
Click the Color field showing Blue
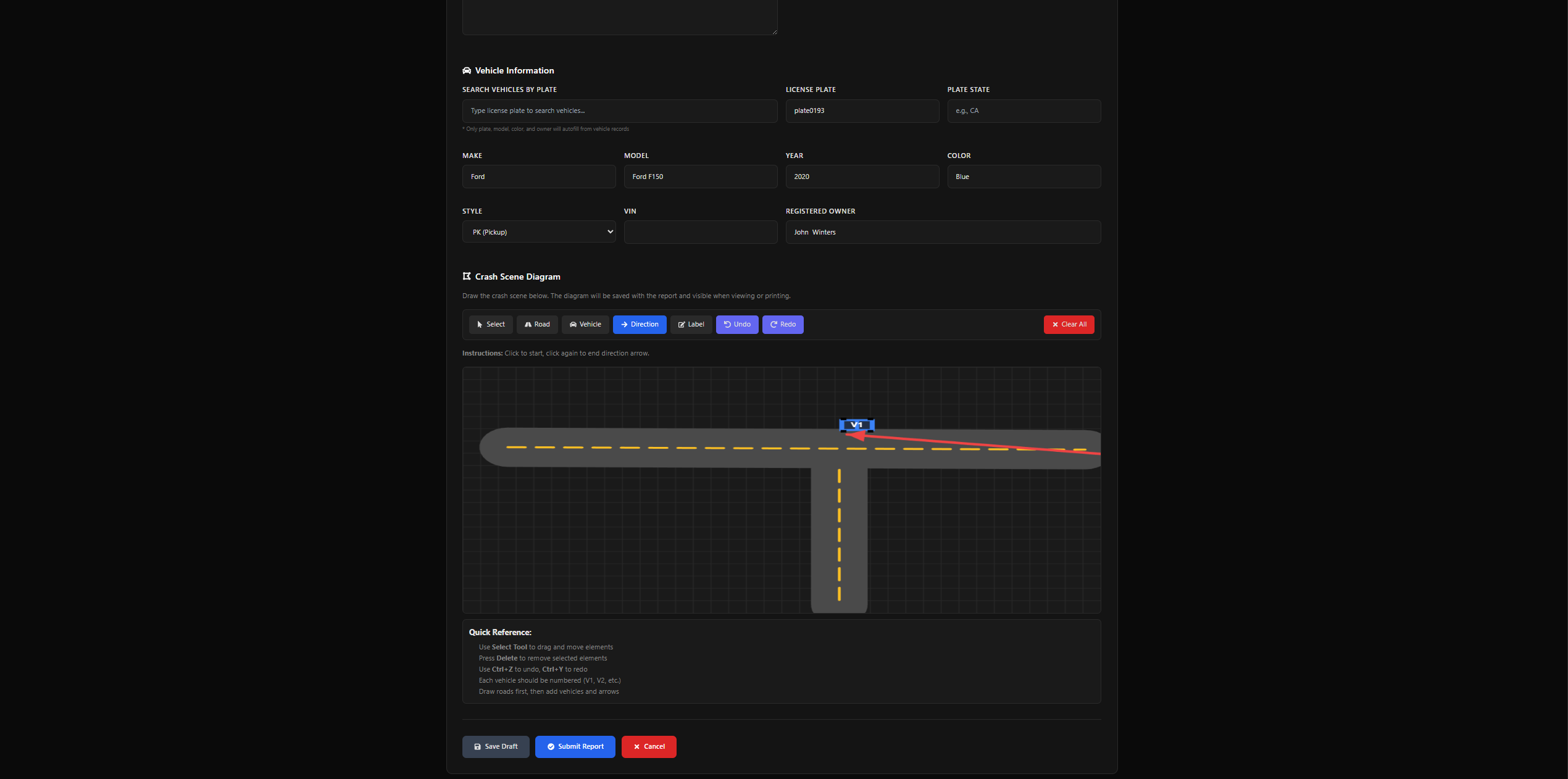(x=1024, y=177)
